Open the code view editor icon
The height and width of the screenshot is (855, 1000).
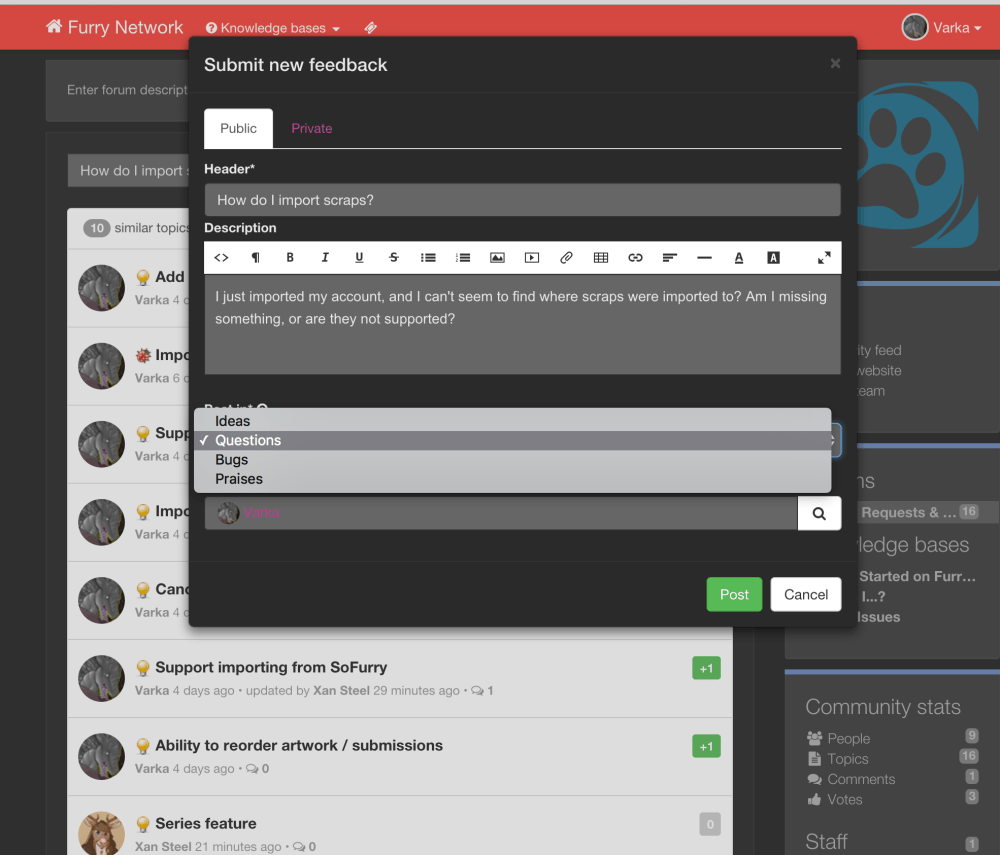[x=221, y=257]
